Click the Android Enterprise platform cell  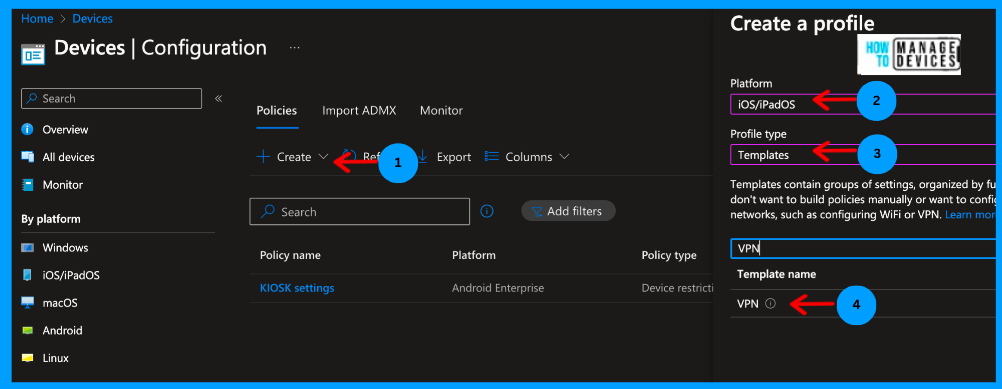[x=498, y=288]
